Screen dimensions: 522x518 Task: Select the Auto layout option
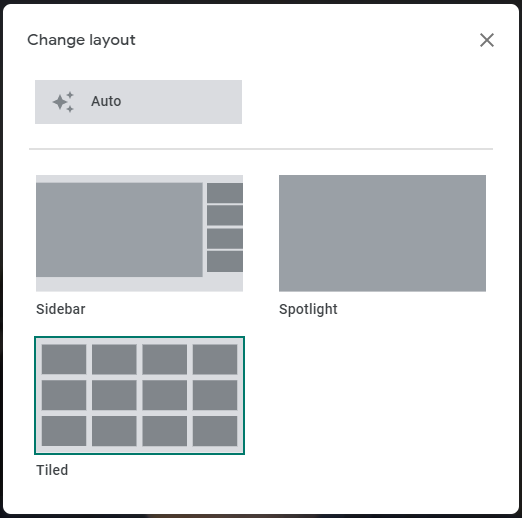pyautogui.click(x=138, y=102)
